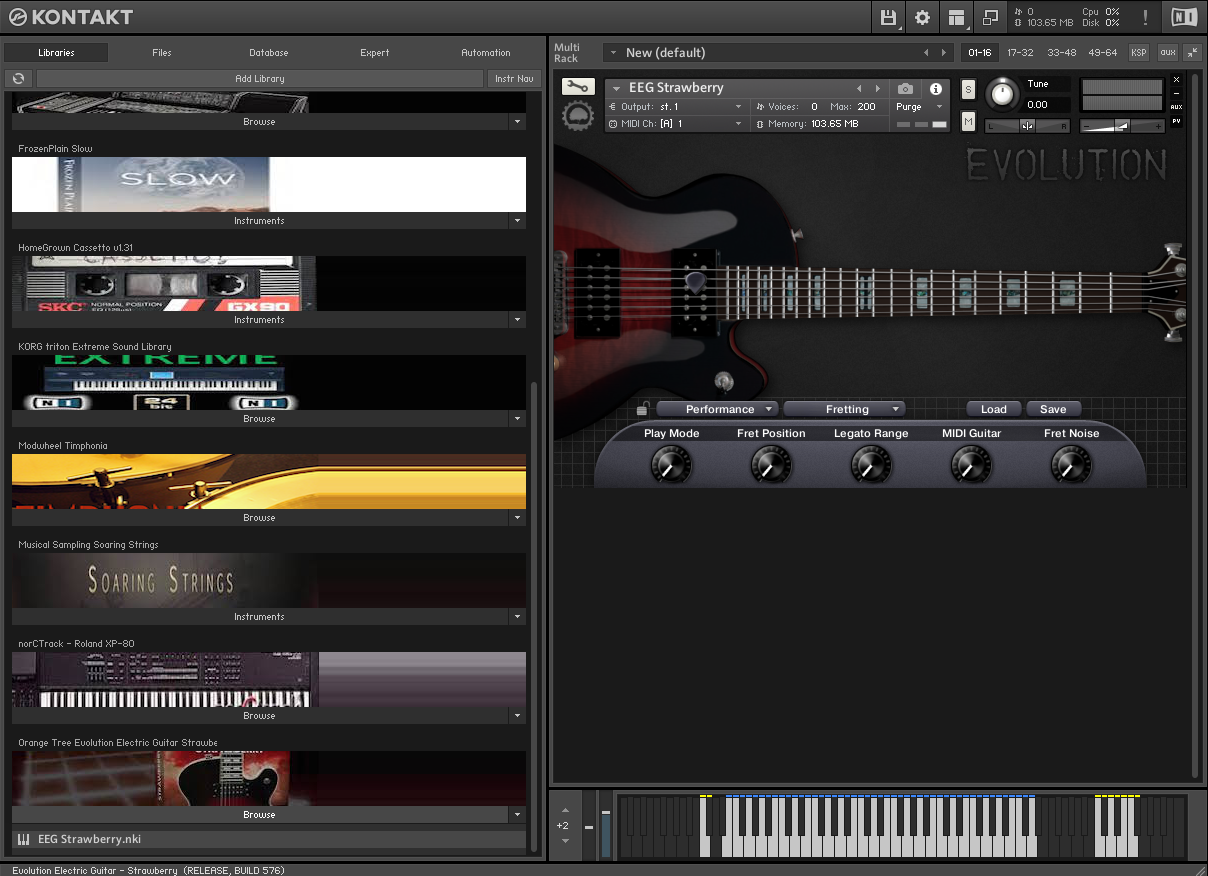Click the Add Library button
The image size is (1208, 876).
click(x=260, y=78)
